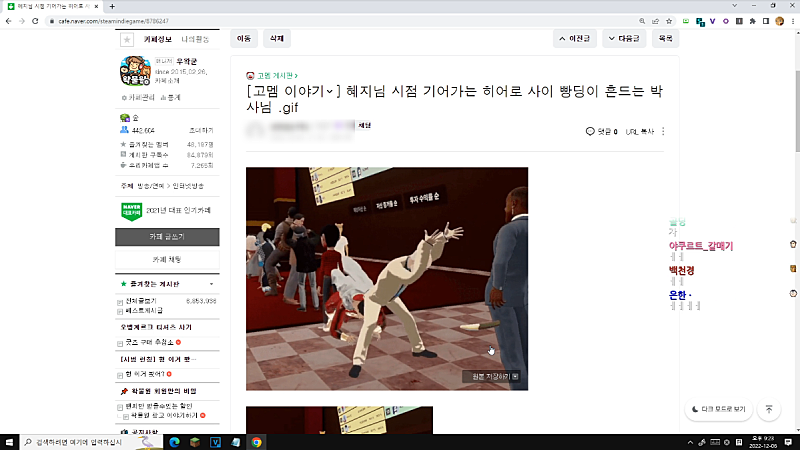The height and width of the screenshot is (450, 800).
Task: Click the active browser tab title
Action: tap(54, 6)
